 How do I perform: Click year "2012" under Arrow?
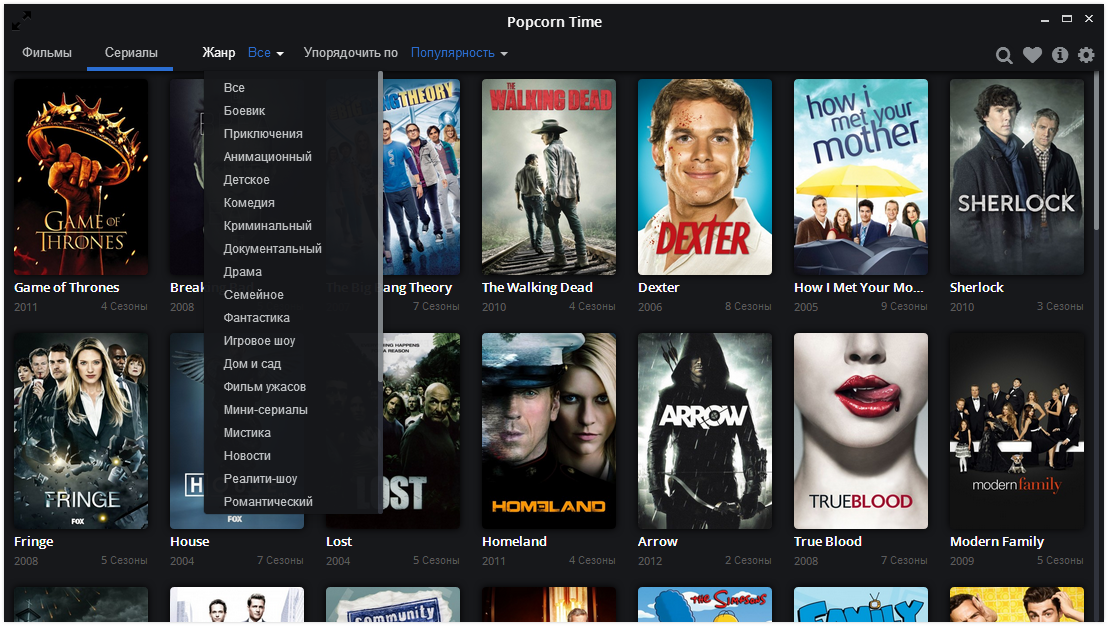coord(650,561)
